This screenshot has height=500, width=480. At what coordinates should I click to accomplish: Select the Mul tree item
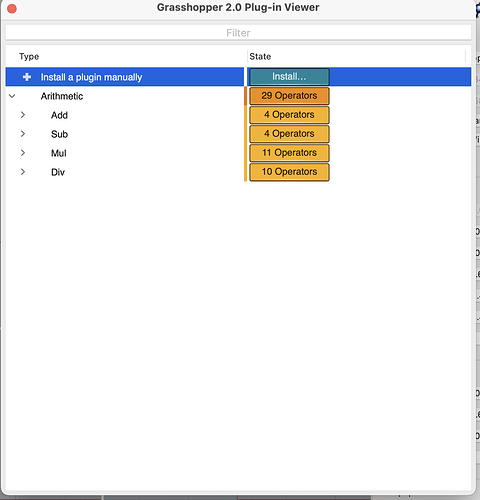click(59, 153)
